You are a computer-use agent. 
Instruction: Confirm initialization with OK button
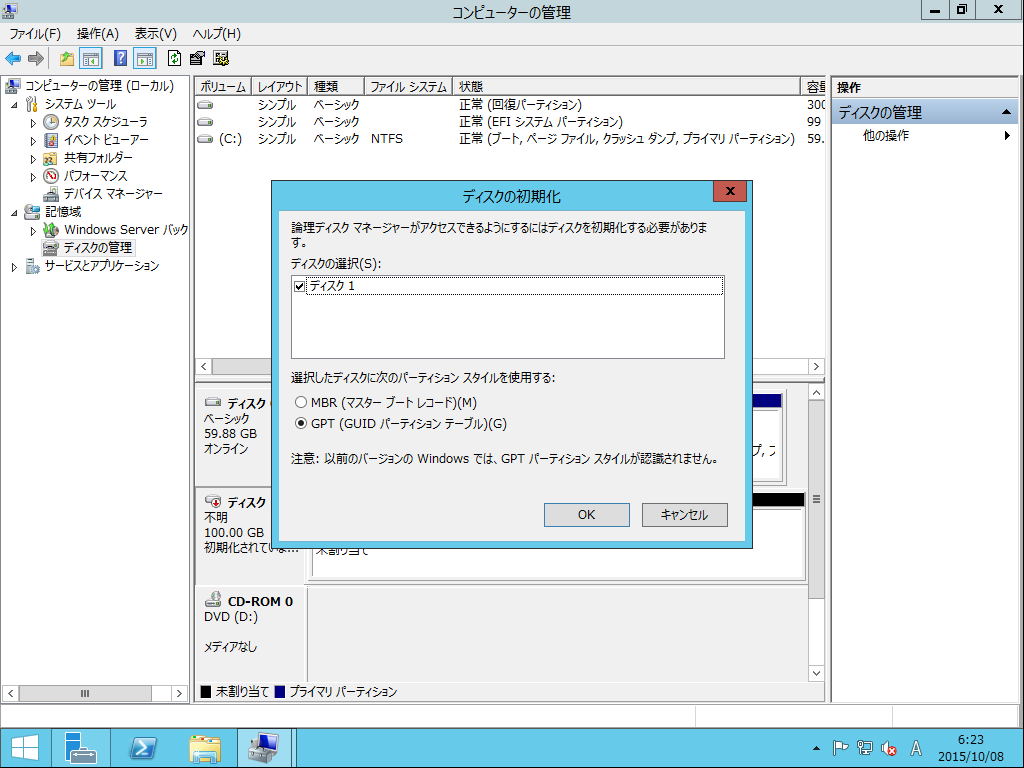[586, 515]
